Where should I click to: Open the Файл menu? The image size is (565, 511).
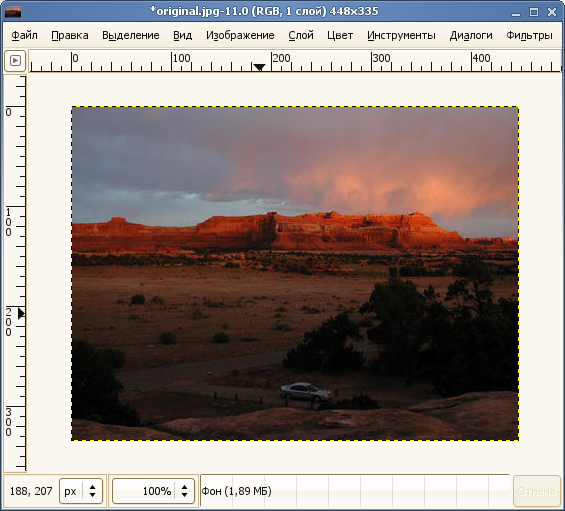click(25, 35)
